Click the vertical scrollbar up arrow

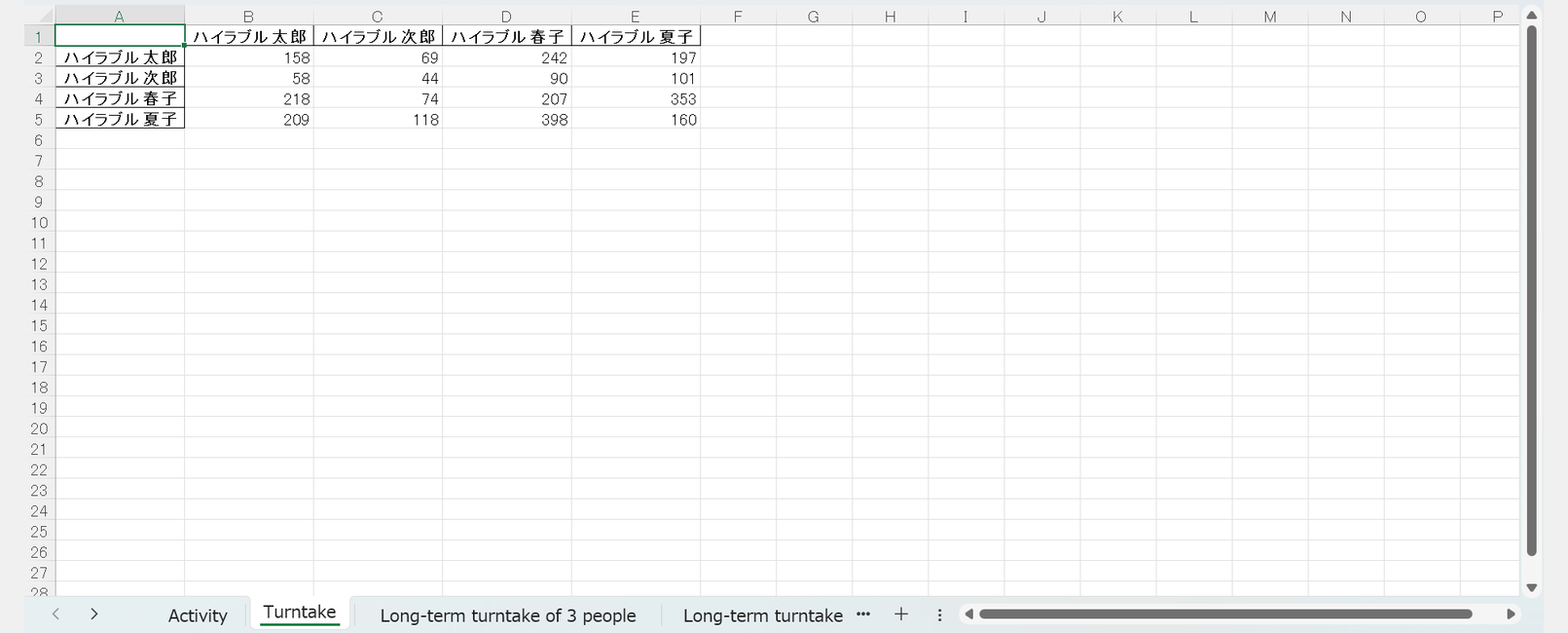point(1531,16)
